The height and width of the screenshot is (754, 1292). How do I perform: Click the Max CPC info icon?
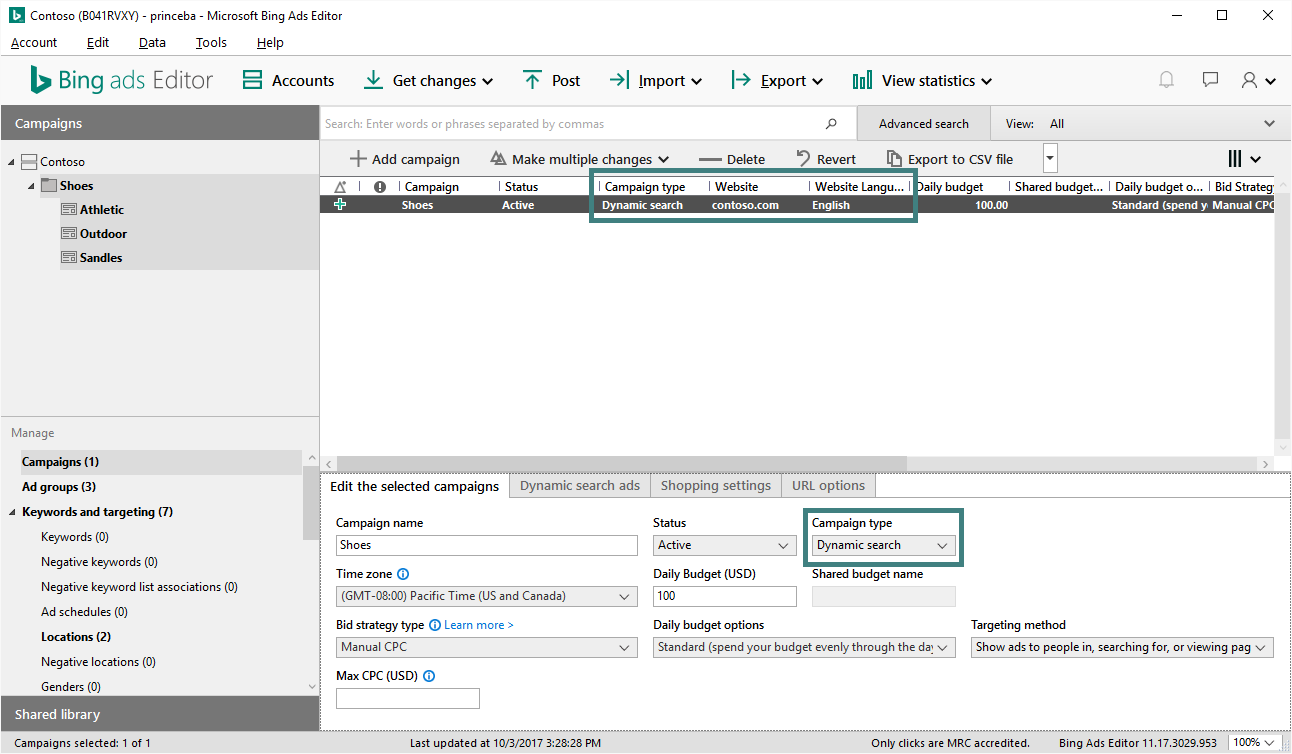429,676
